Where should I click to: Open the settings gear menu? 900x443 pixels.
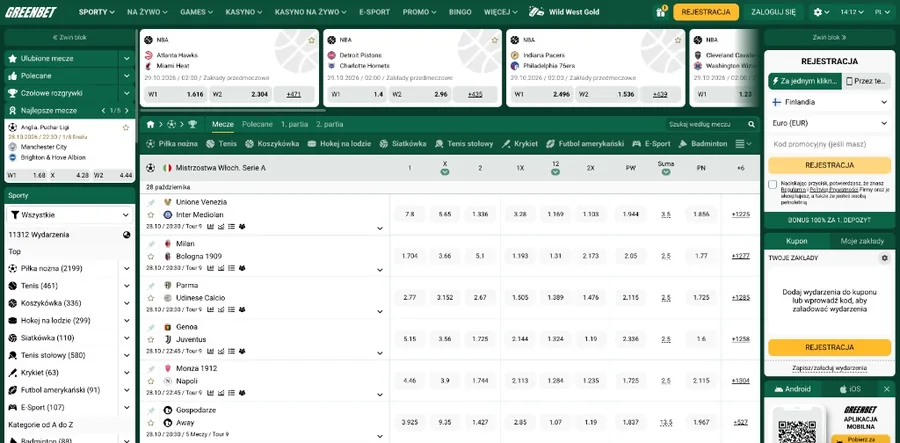[x=822, y=12]
